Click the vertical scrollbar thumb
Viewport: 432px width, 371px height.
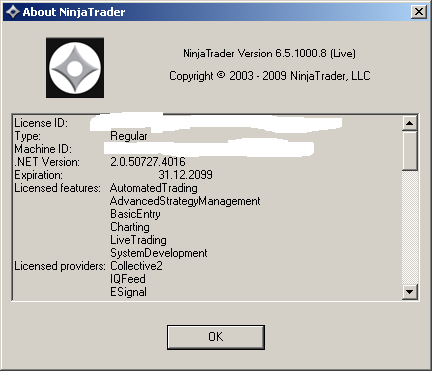click(409, 151)
